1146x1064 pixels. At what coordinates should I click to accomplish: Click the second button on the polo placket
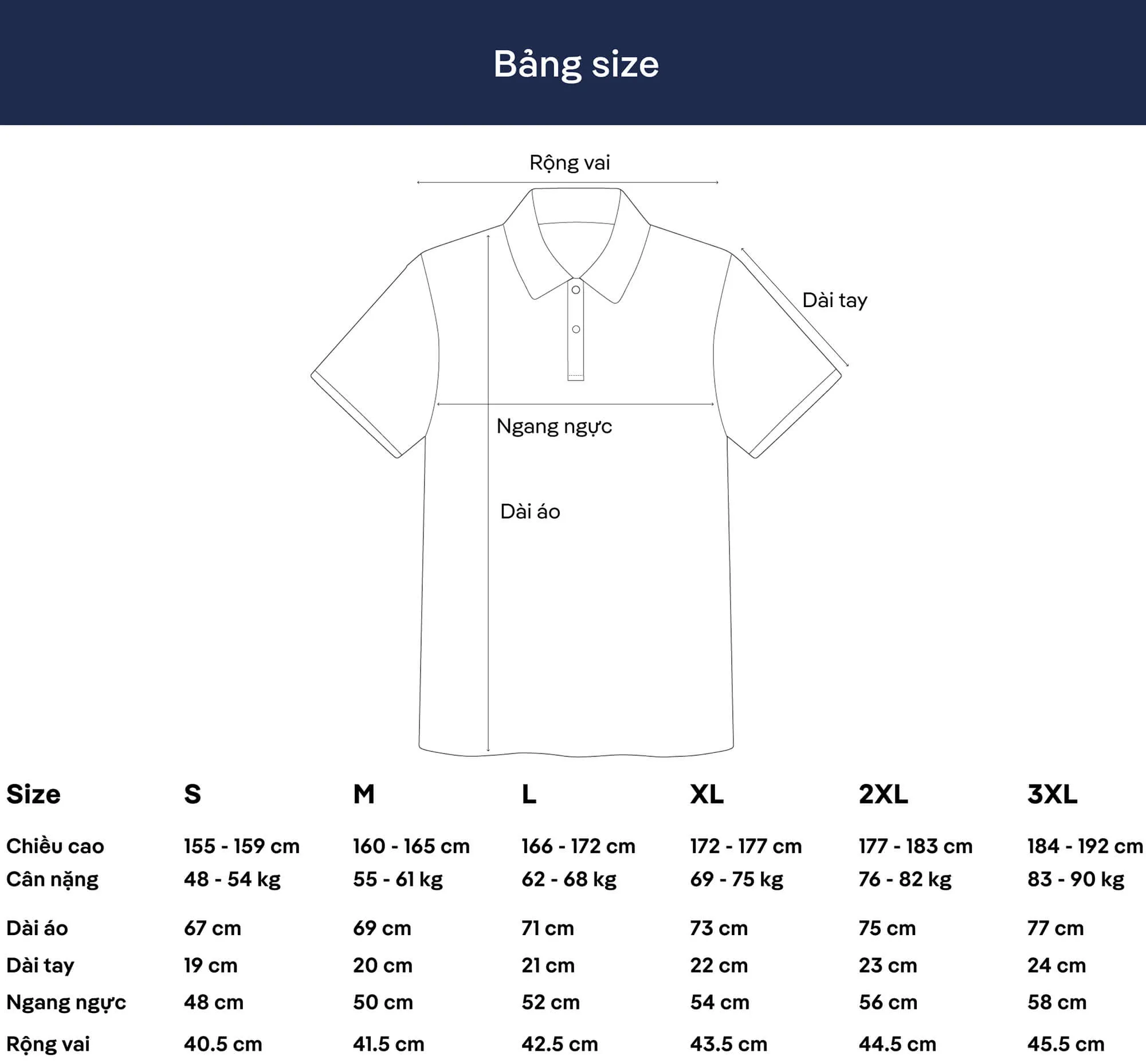(x=576, y=329)
